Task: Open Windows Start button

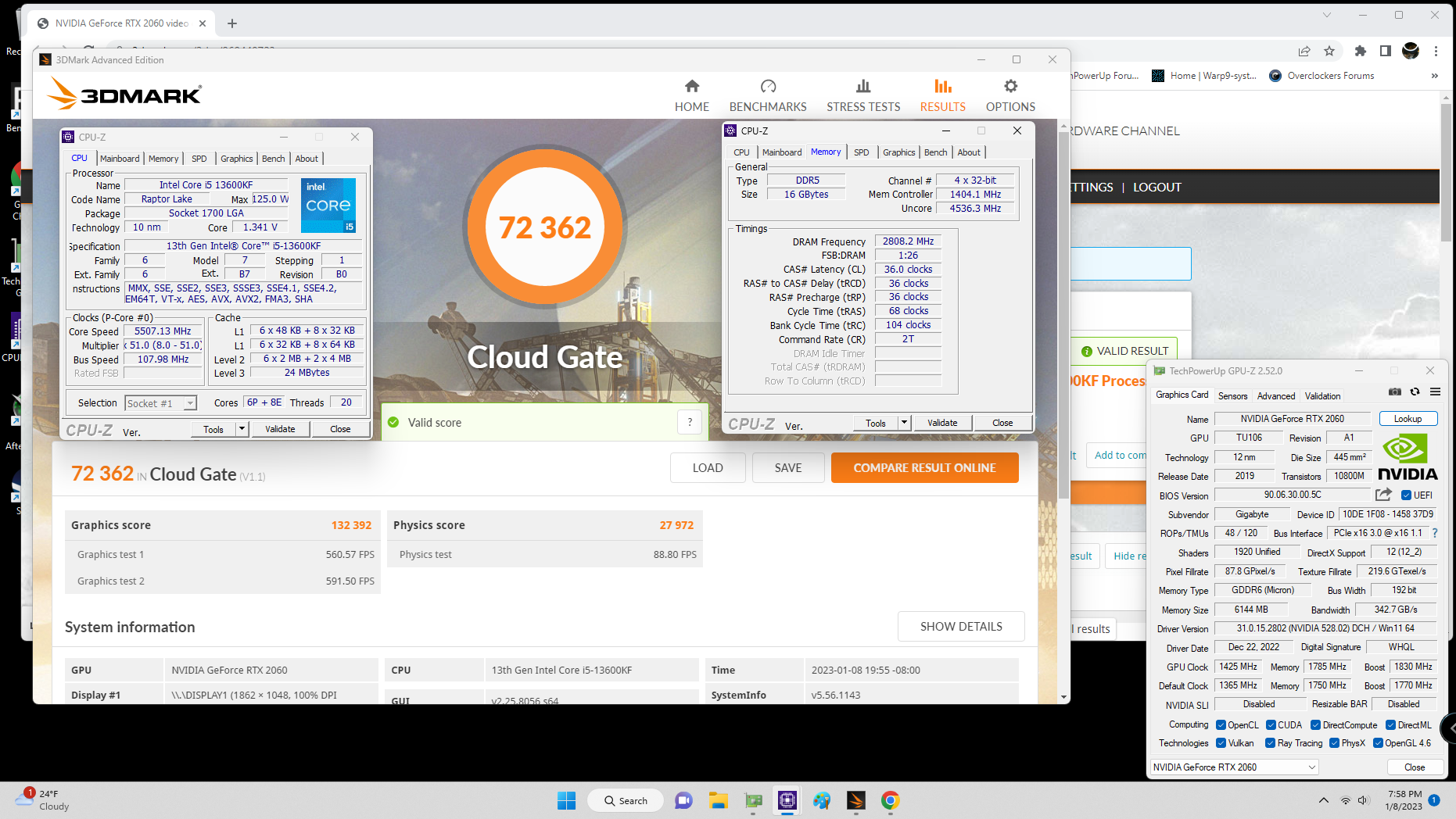Action: click(566, 800)
